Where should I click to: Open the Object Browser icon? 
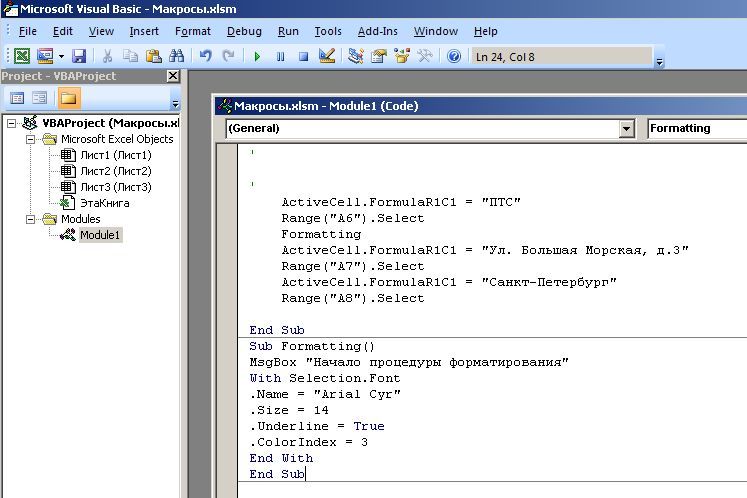click(x=402, y=56)
